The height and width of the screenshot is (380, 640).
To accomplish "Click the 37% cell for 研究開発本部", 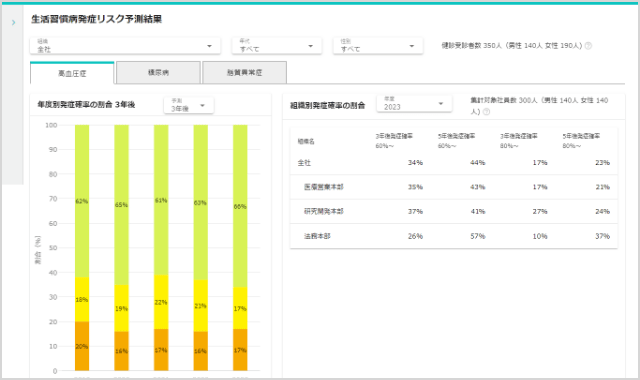I will (x=416, y=211).
